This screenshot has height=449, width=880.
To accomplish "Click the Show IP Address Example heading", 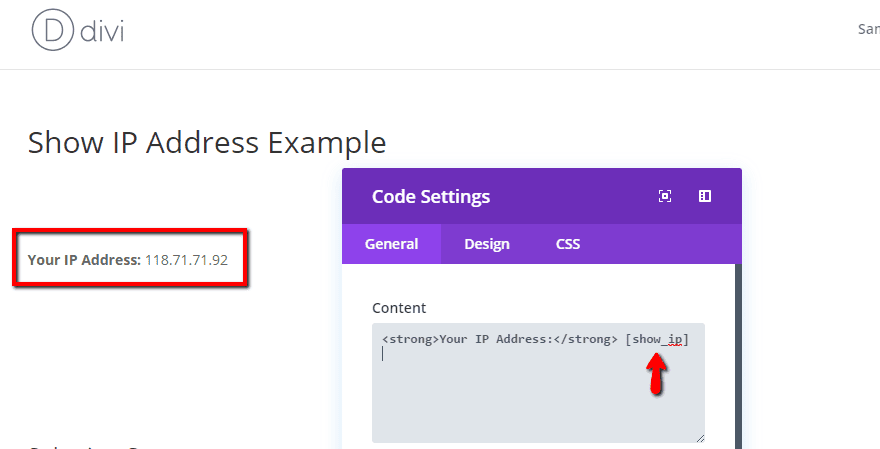I will coord(207,142).
